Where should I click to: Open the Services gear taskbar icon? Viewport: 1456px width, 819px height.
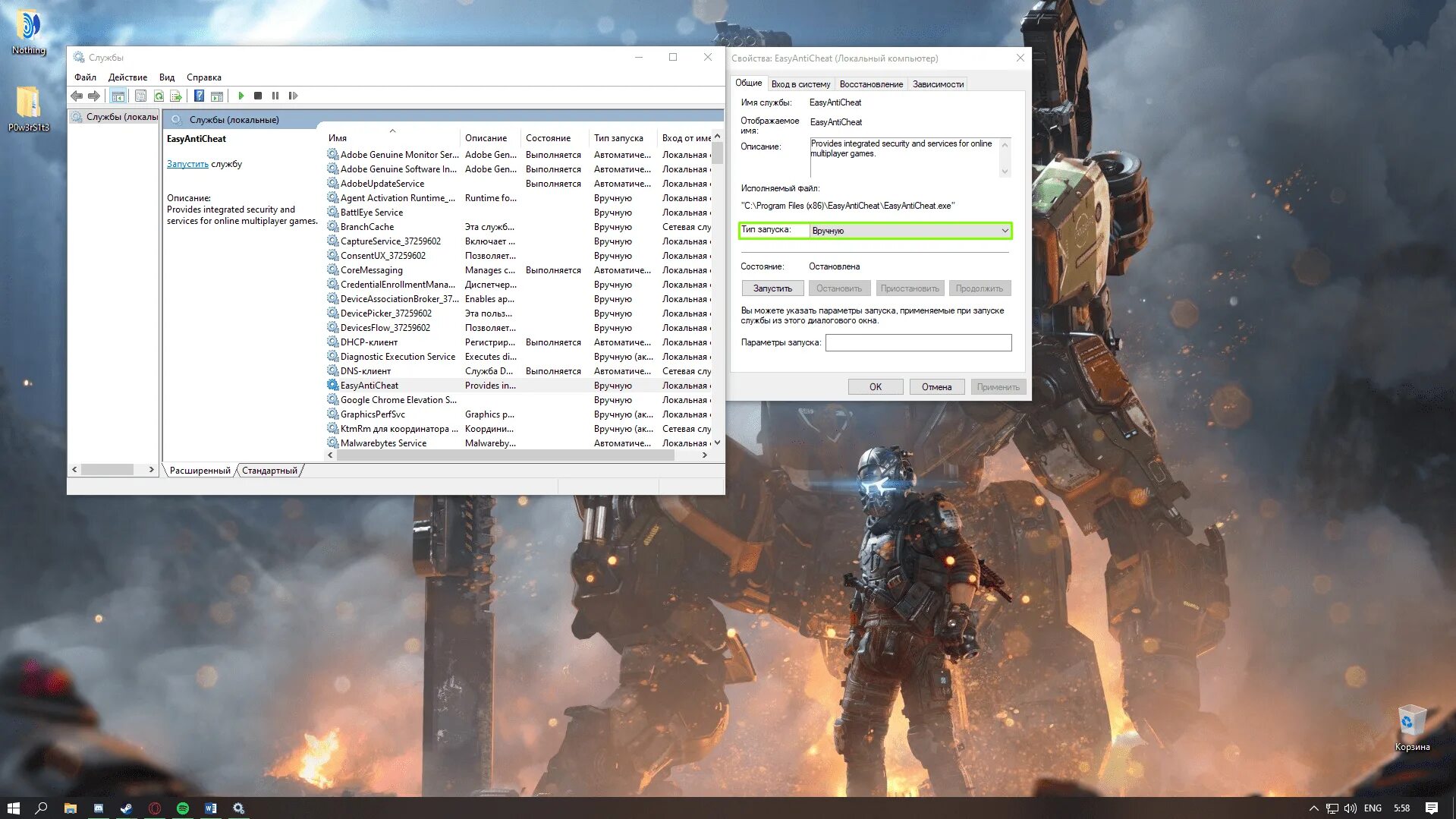pyautogui.click(x=239, y=808)
